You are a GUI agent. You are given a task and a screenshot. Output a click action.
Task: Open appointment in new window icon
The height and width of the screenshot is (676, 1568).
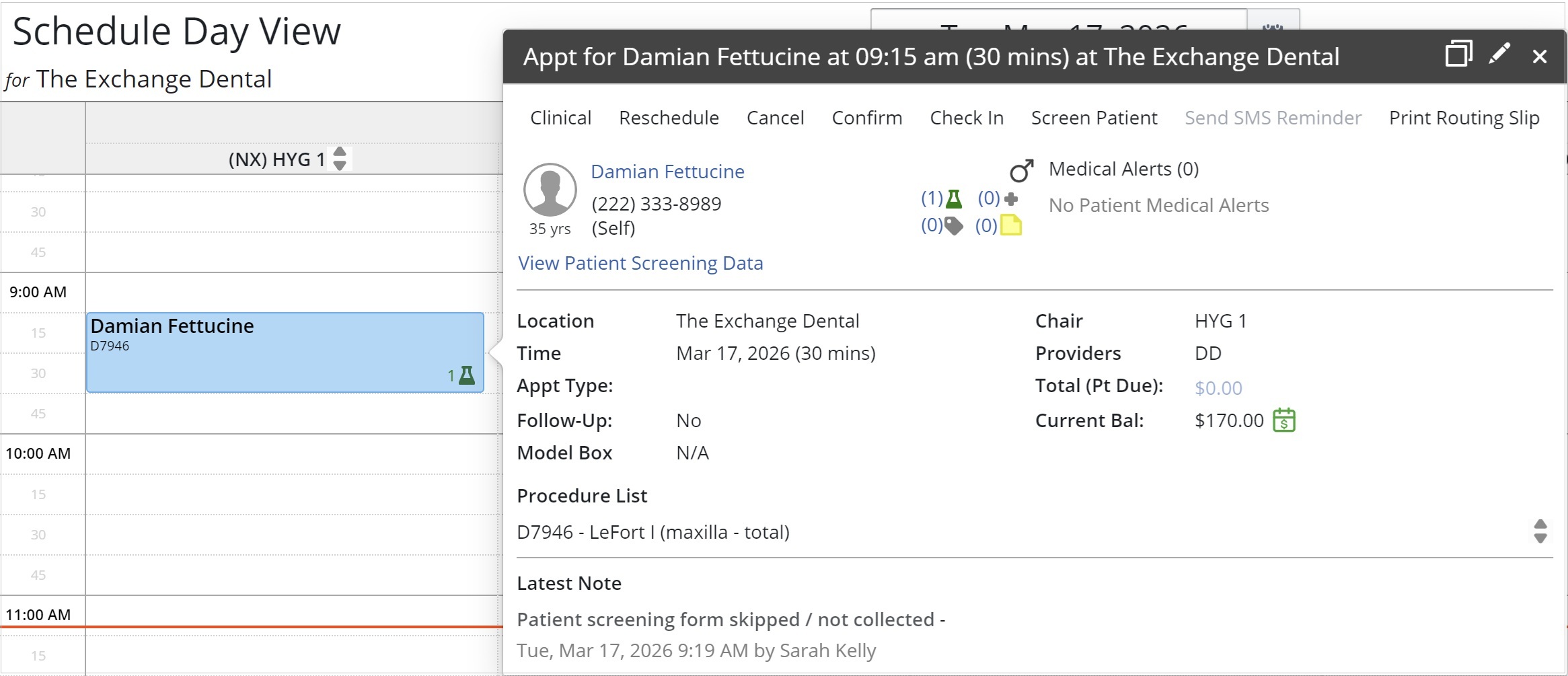tap(1458, 54)
